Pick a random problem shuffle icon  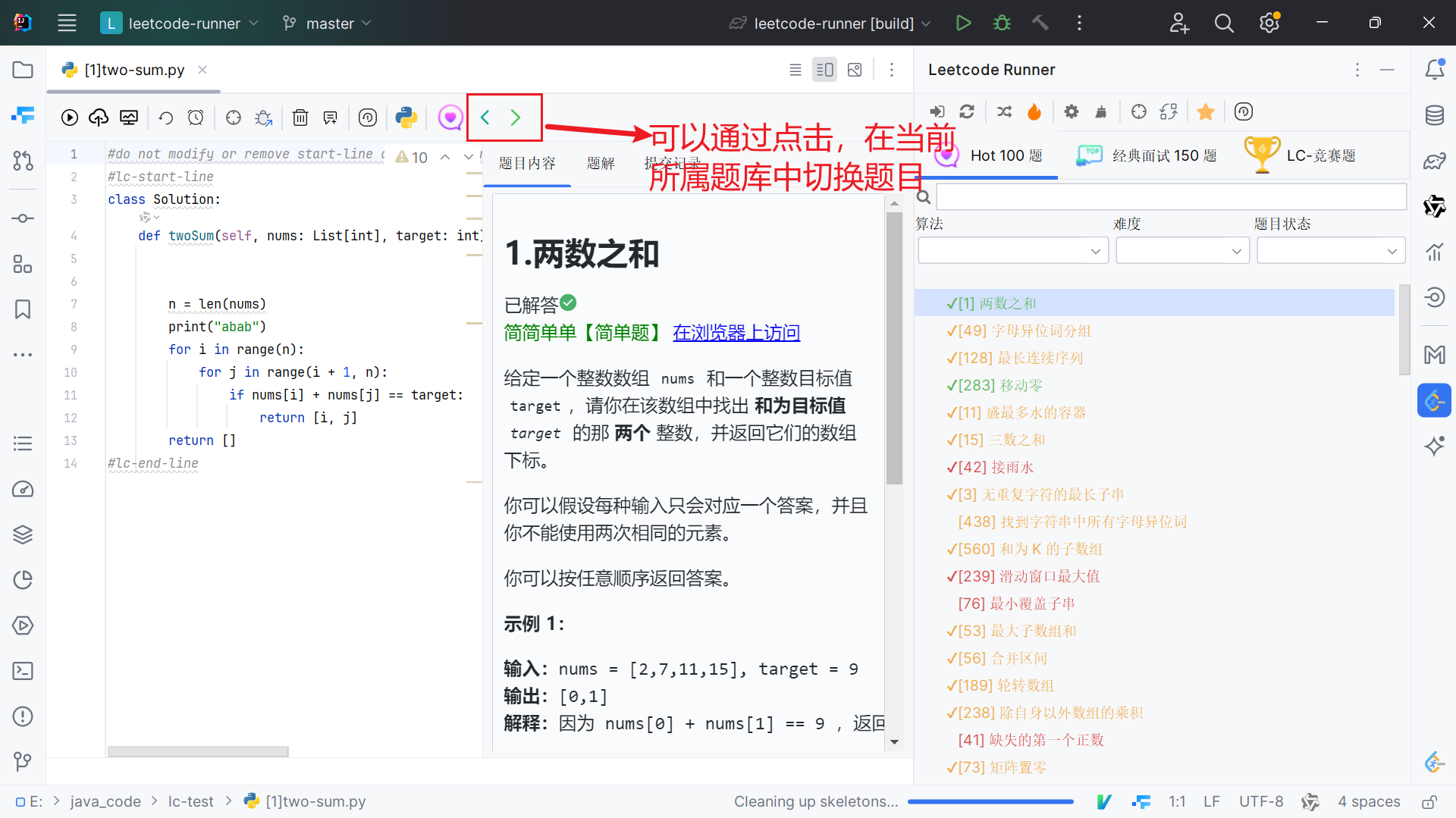tap(1005, 112)
